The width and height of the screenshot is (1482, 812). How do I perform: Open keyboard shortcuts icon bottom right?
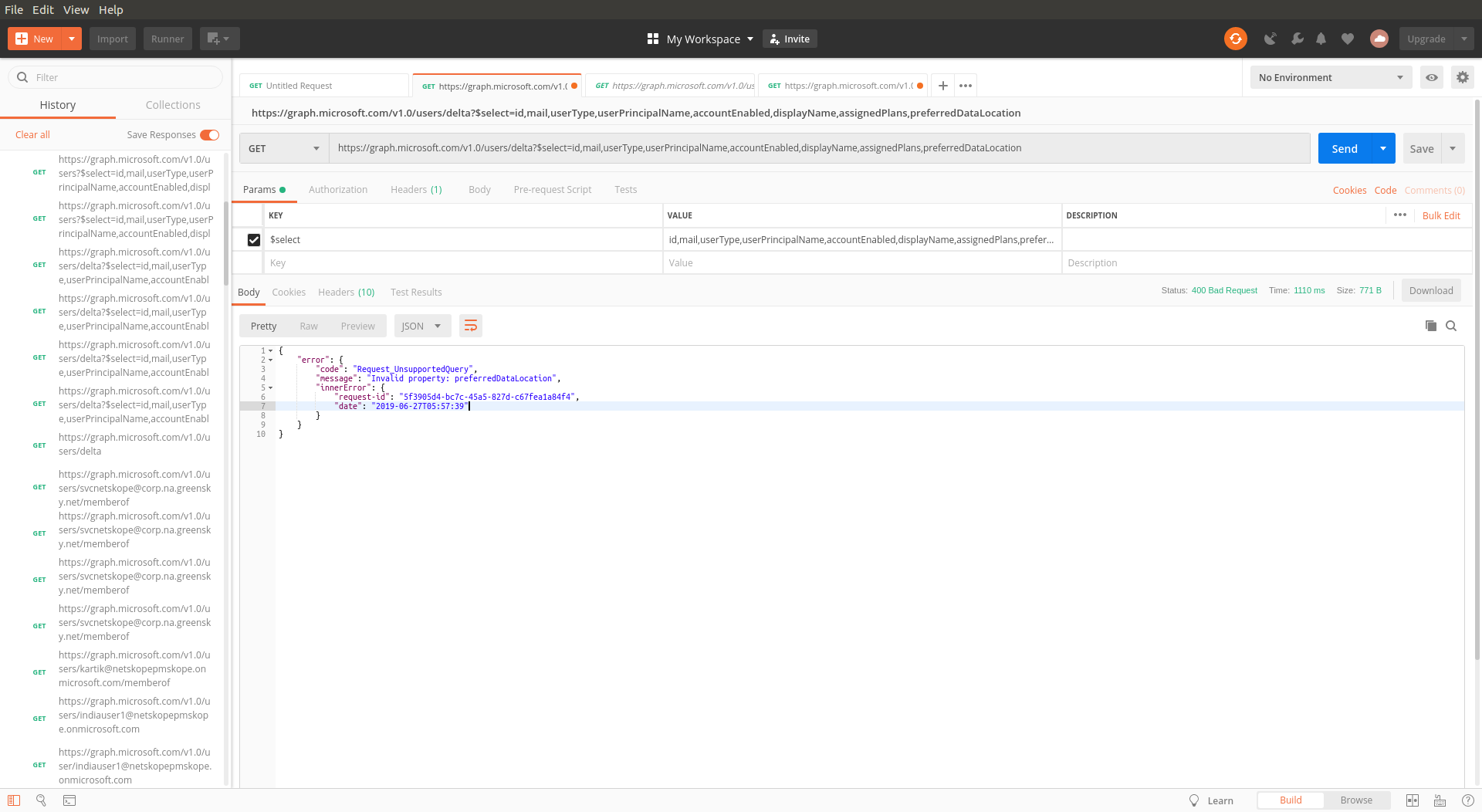click(1439, 800)
